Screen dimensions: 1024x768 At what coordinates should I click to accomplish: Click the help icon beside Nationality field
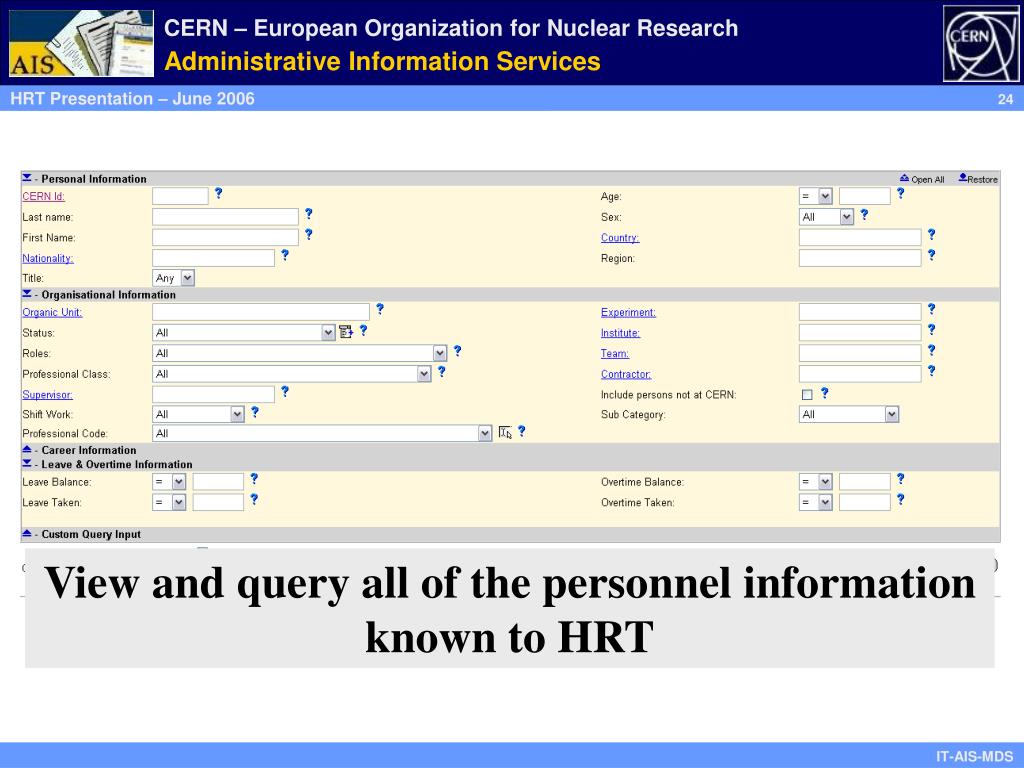(285, 255)
